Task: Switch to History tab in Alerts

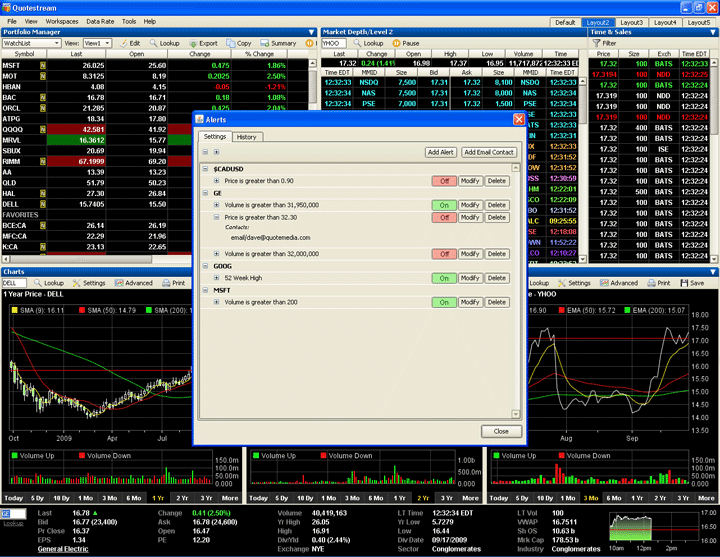Action: 246,137
